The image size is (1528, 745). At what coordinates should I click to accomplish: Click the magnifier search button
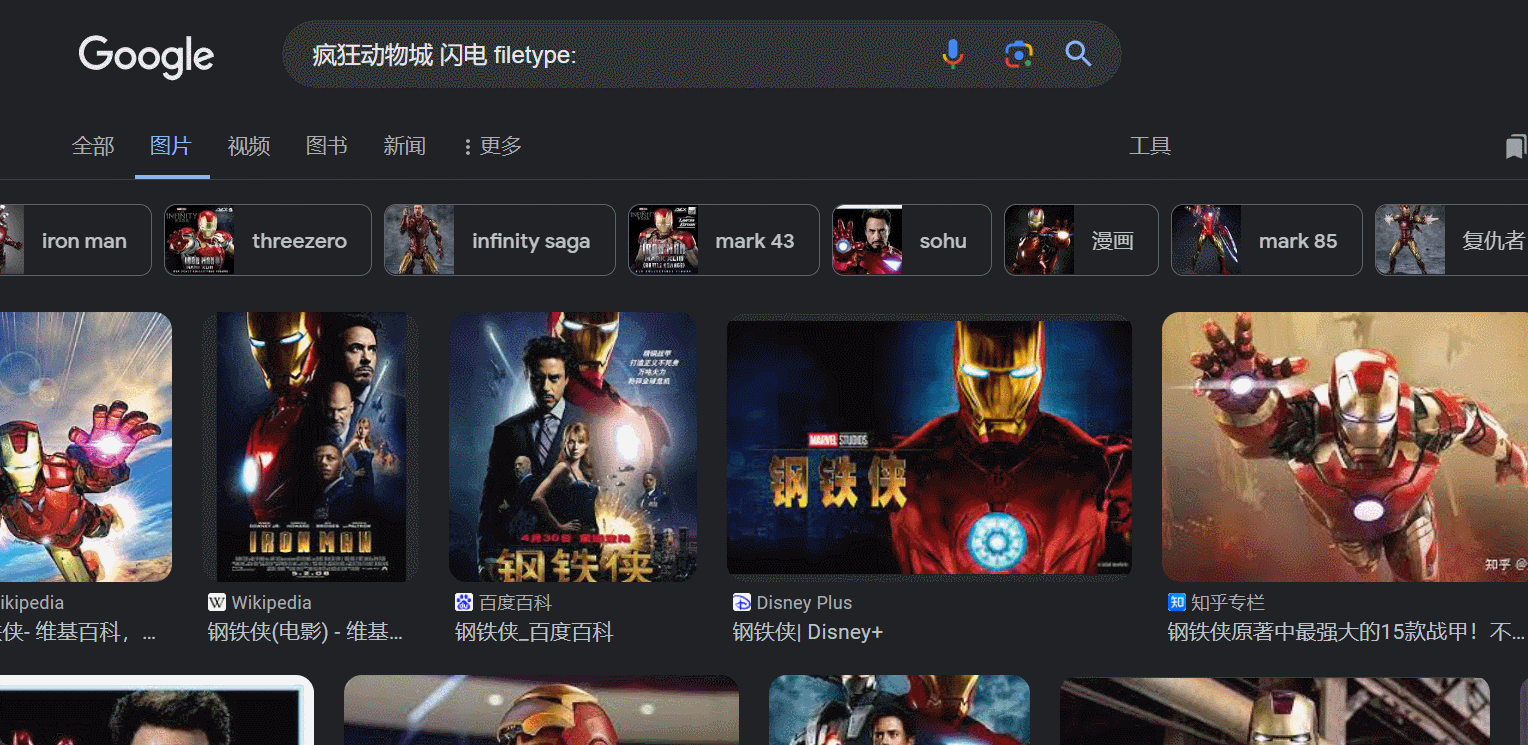coord(1078,54)
